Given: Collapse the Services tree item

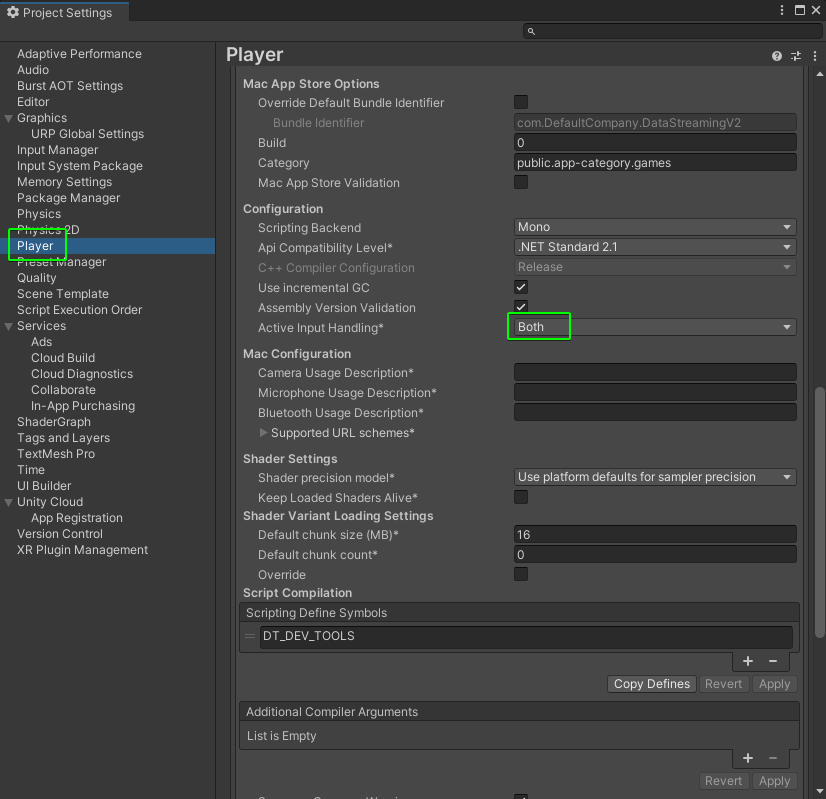Looking at the screenshot, I should [x=10, y=325].
